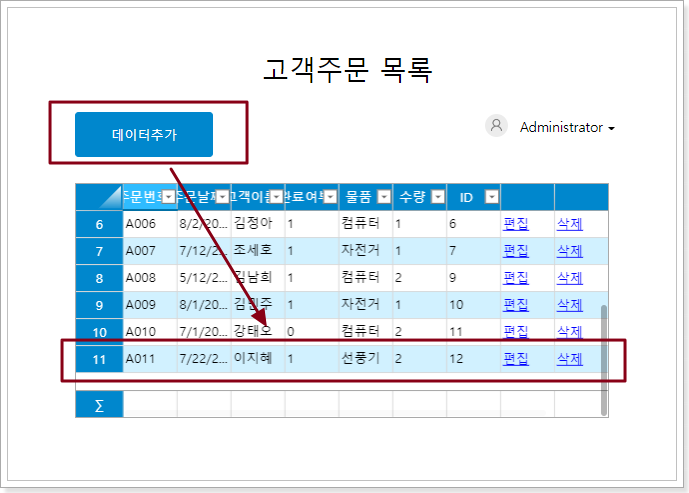This screenshot has height=493, width=689.
Task: Click the Σ summary row header
Action: coord(99,405)
